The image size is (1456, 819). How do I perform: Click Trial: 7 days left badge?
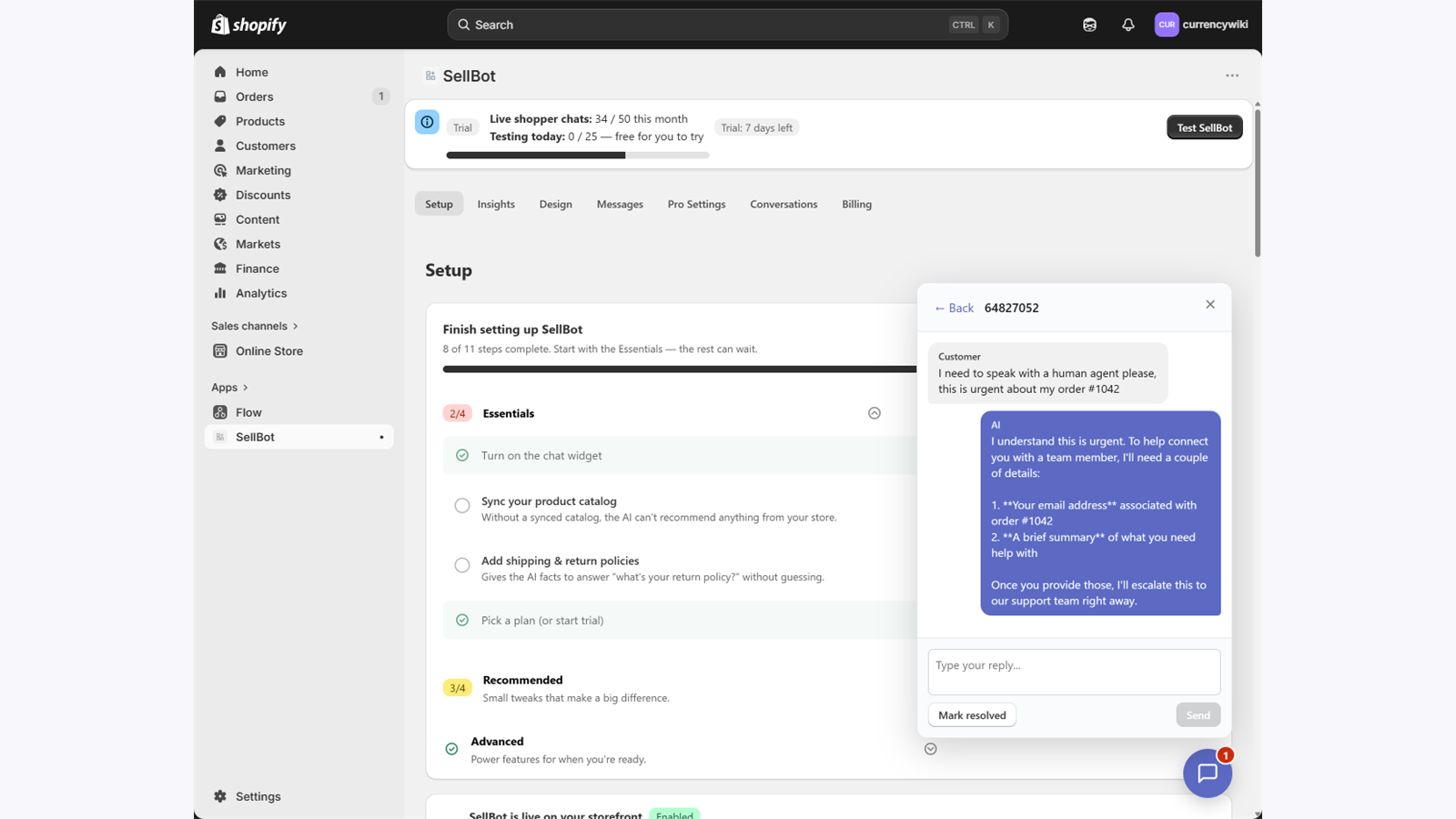pos(756,127)
